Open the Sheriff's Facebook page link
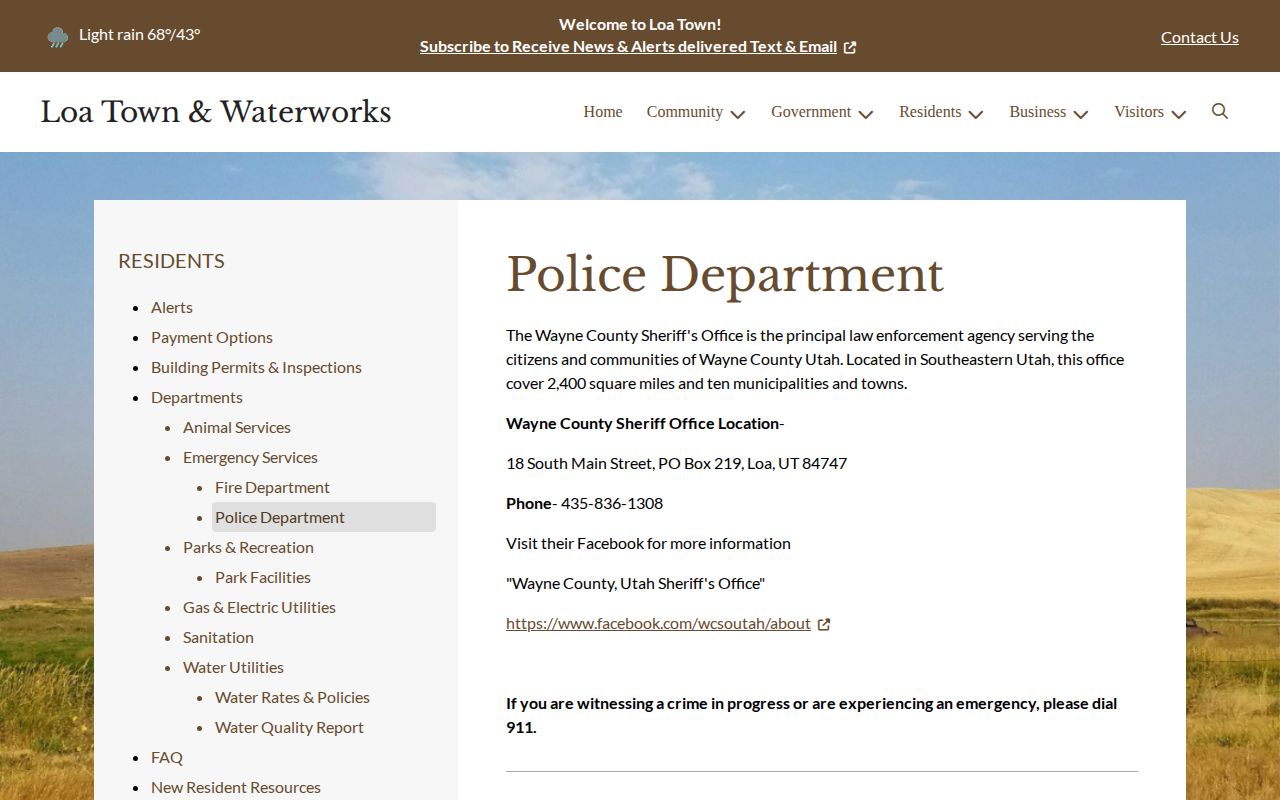This screenshot has height=800, width=1280. [x=658, y=623]
